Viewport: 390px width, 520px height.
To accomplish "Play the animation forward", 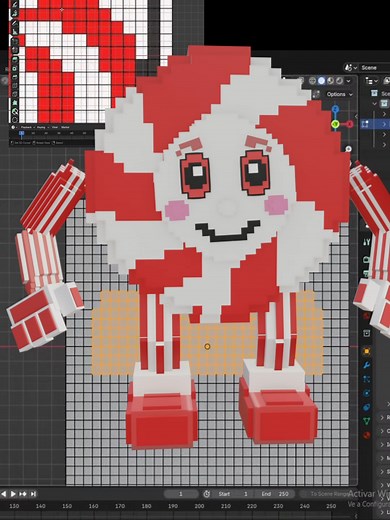I will click(13, 494).
